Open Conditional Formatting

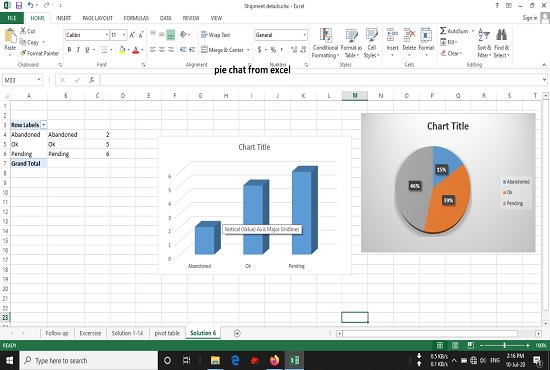[326, 43]
